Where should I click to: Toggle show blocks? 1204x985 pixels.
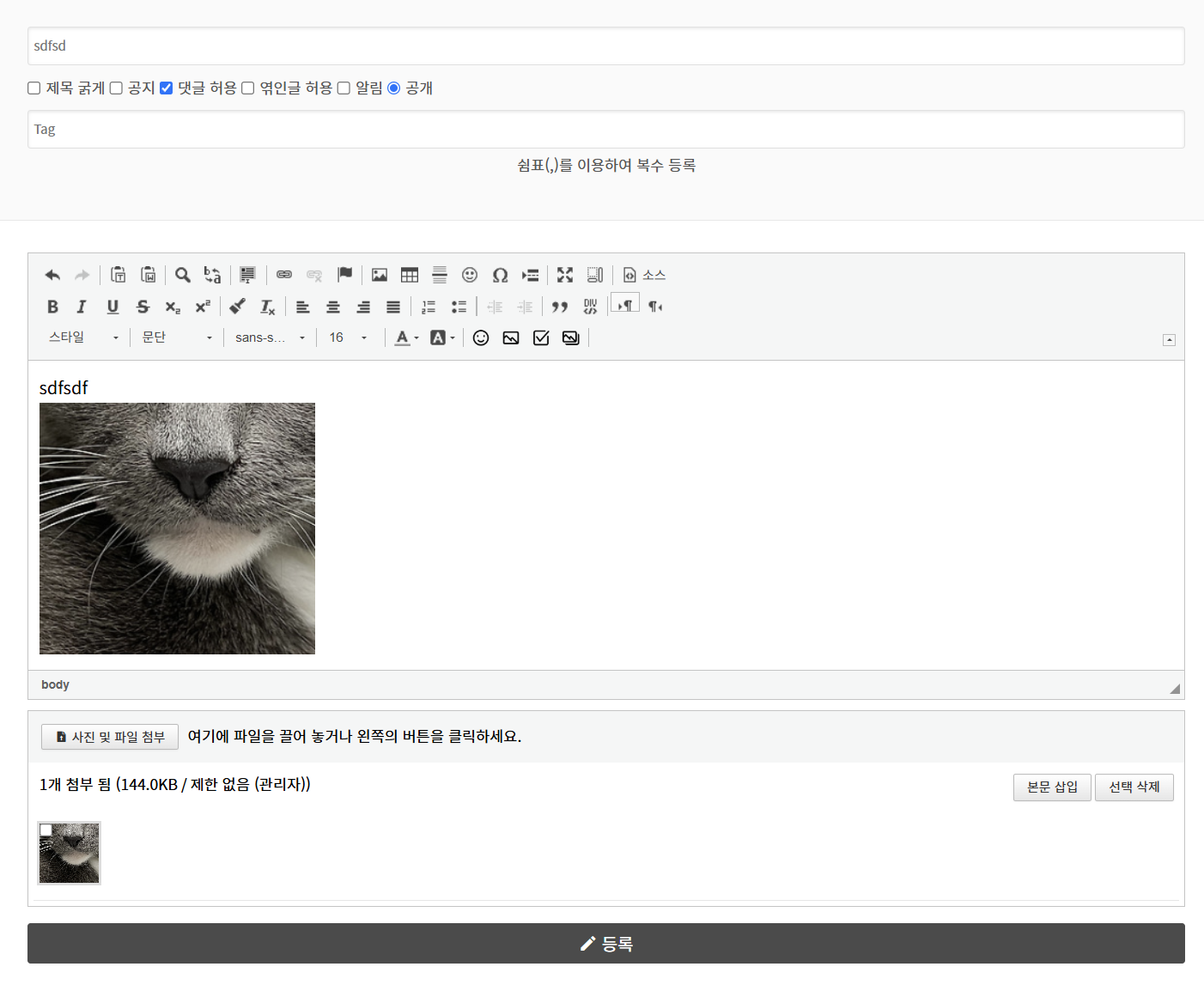coord(595,275)
